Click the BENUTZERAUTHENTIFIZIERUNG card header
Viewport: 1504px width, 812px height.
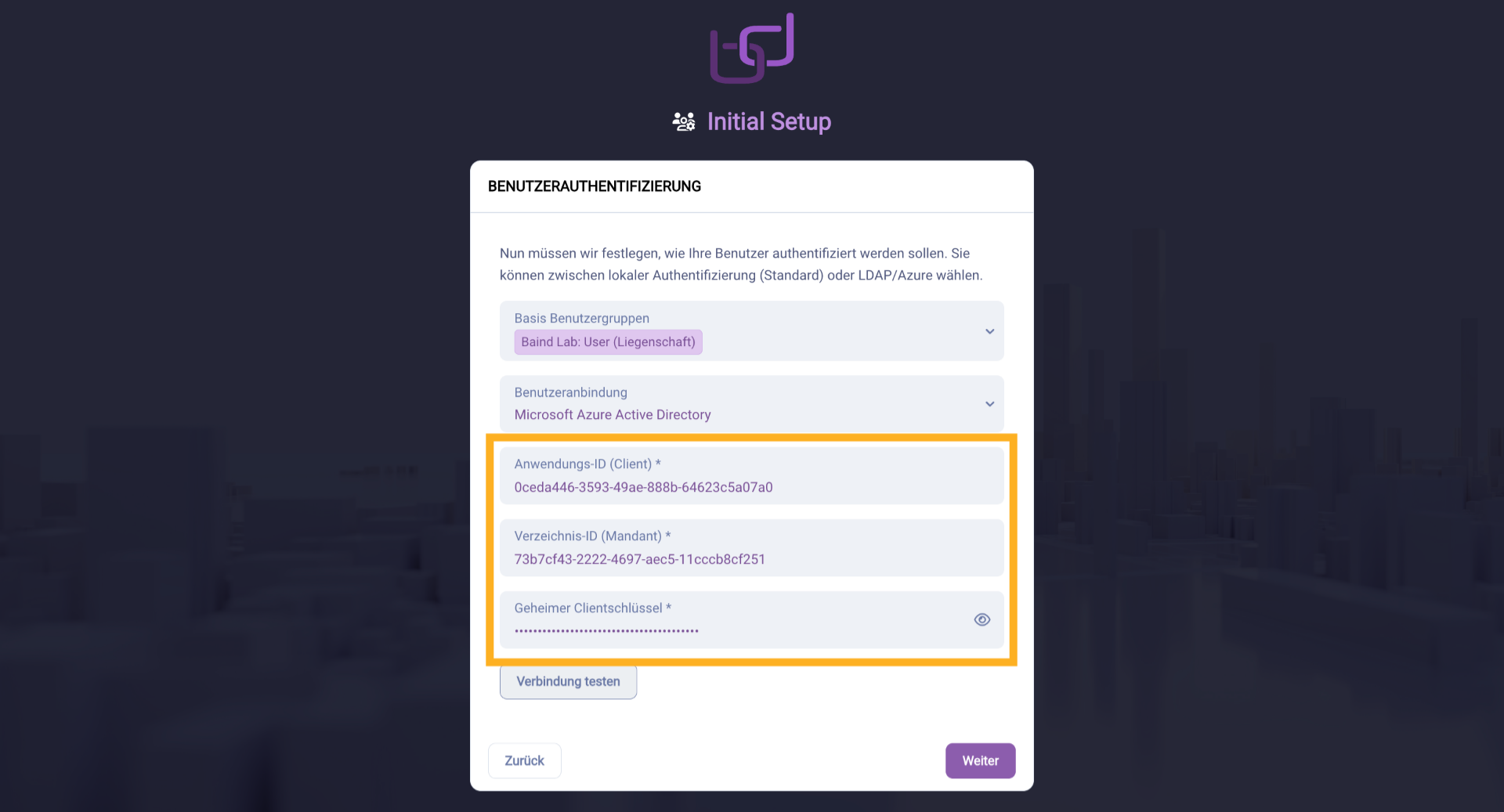(x=594, y=186)
